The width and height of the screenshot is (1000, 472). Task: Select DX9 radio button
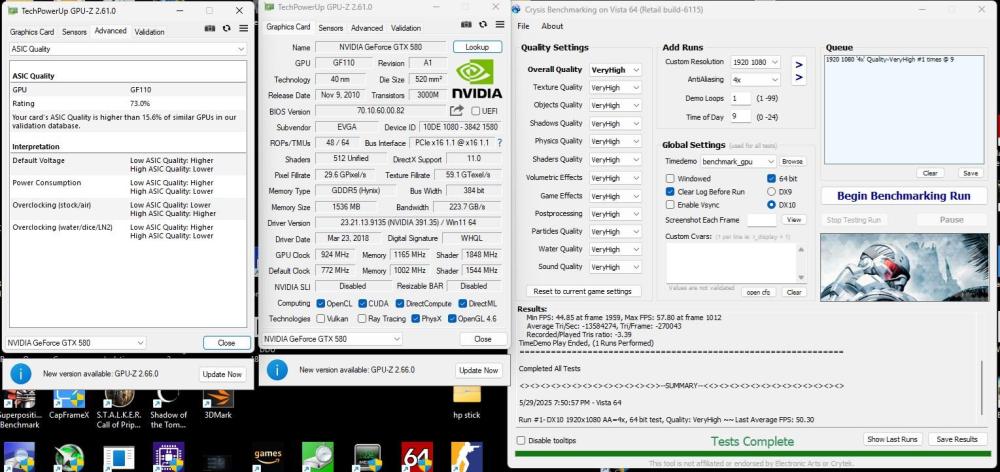click(771, 191)
